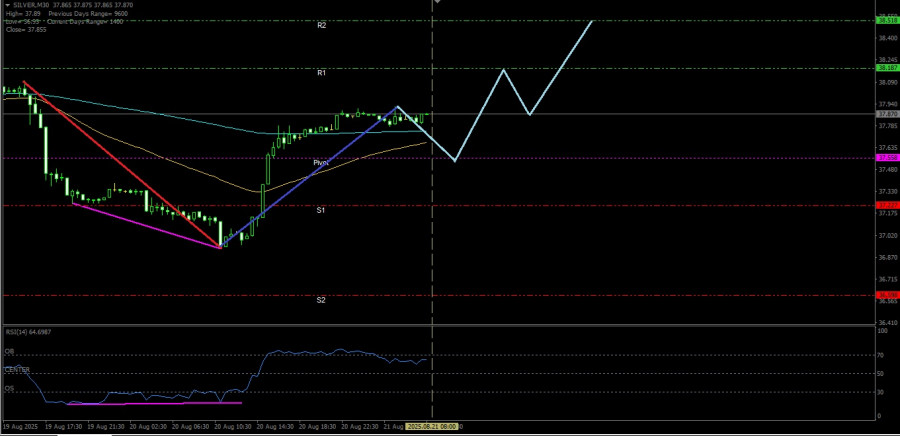Click the 2025.08.21 08:00 time marker
This screenshot has height=436, width=900.
click(x=431, y=427)
